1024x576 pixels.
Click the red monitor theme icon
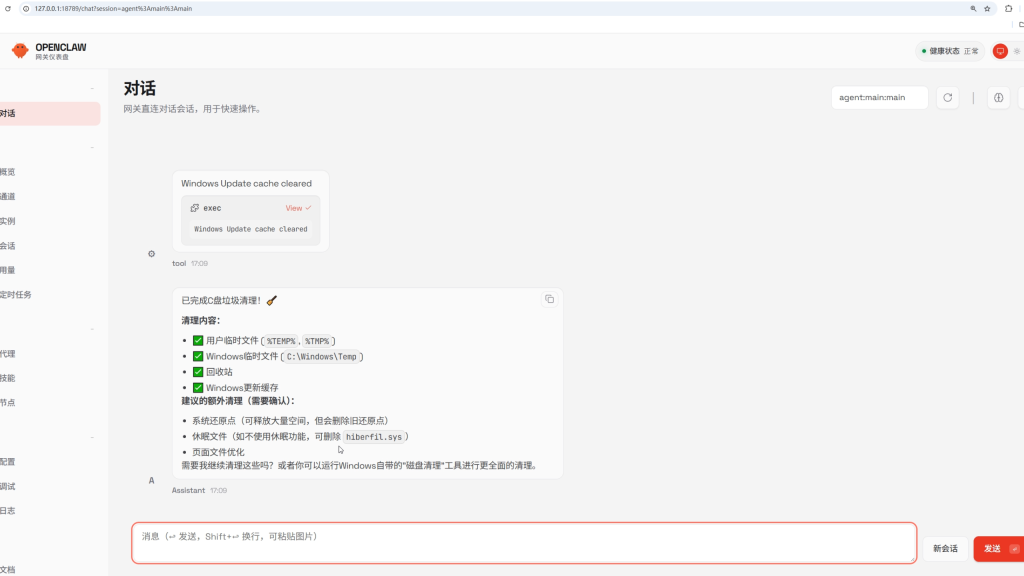point(1000,51)
